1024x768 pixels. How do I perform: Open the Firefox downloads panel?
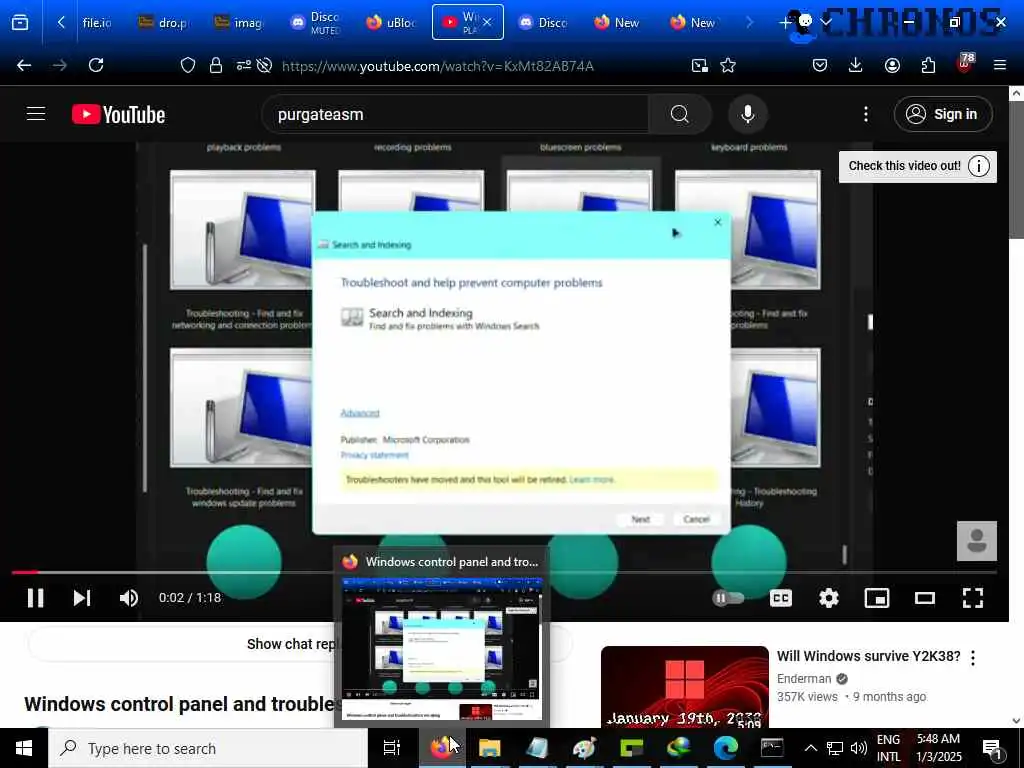(x=856, y=65)
